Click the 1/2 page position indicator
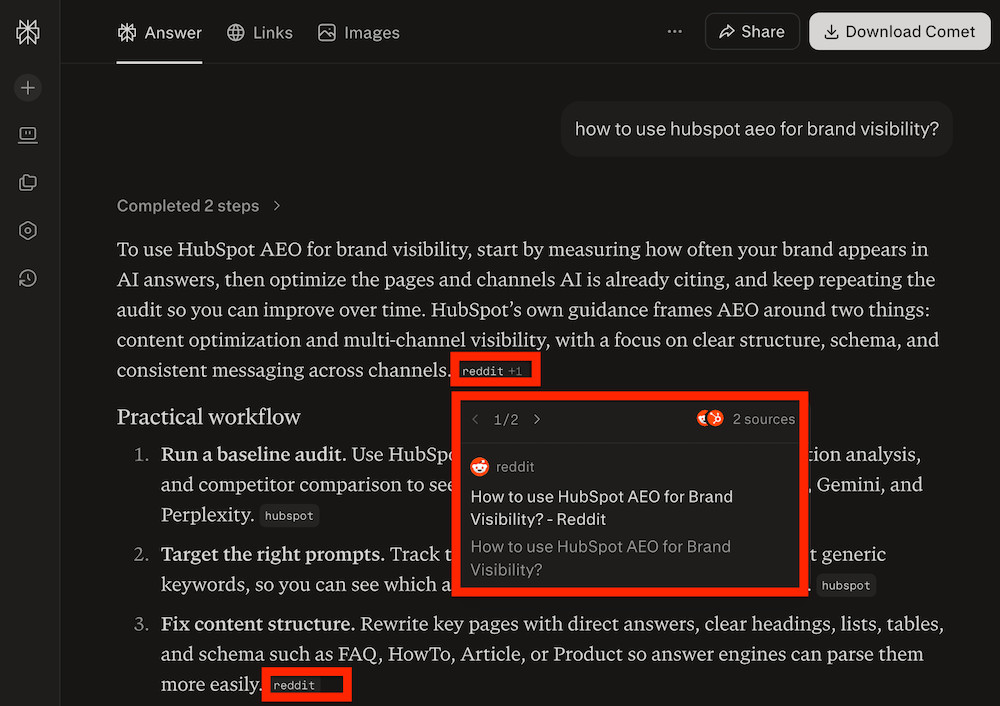The height and width of the screenshot is (706, 1000). pos(506,419)
